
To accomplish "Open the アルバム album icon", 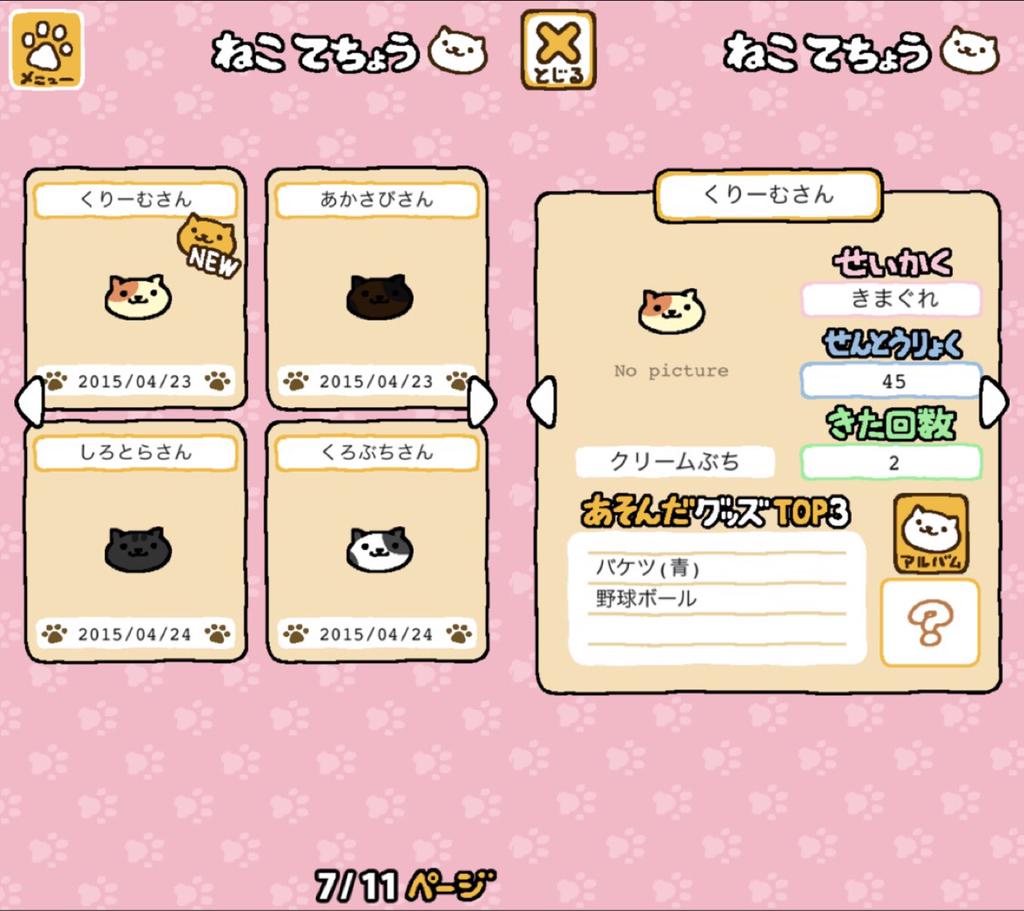I will tap(931, 534).
